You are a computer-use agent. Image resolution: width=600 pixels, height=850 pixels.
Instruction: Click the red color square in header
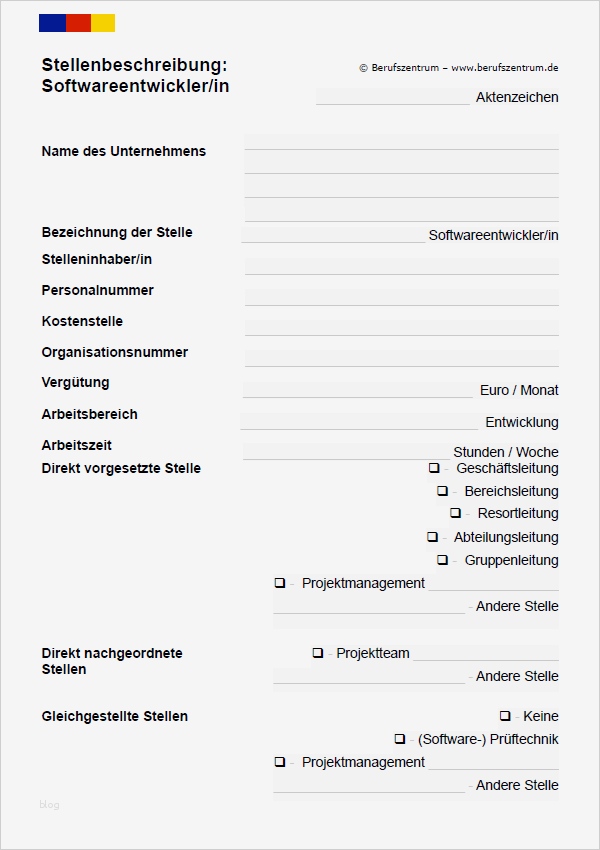pos(78,23)
